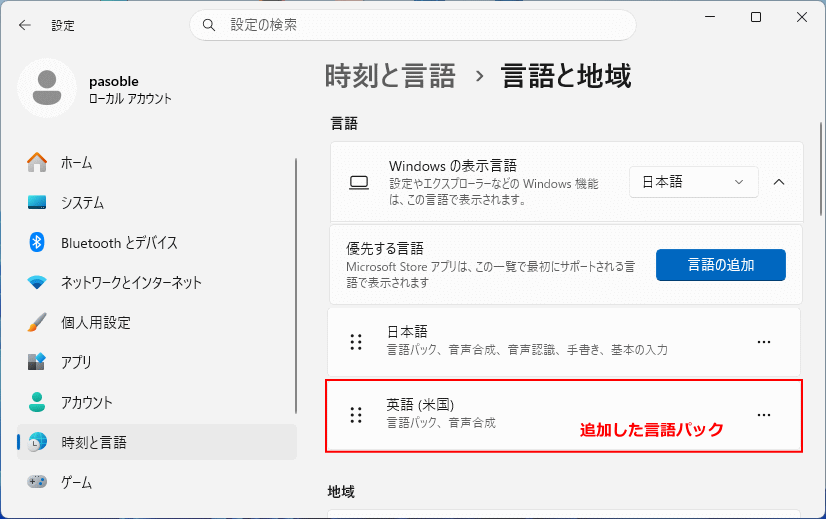Screen dimensions: 826x519
Task: Click the 言語の追加 button
Action: [x=721, y=265]
